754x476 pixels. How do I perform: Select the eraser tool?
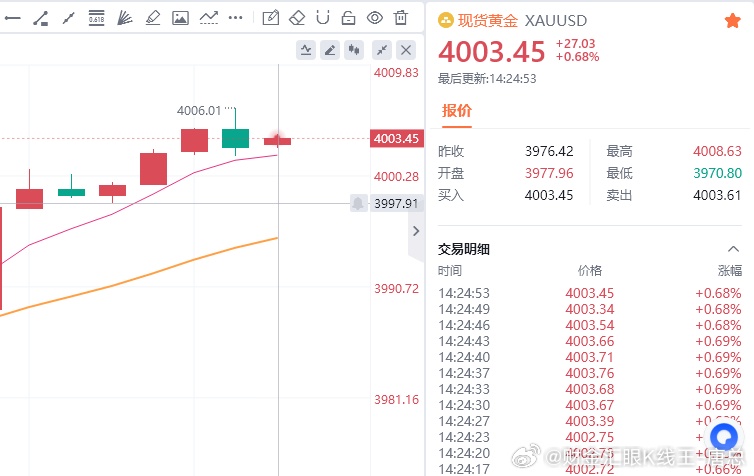[x=297, y=18]
